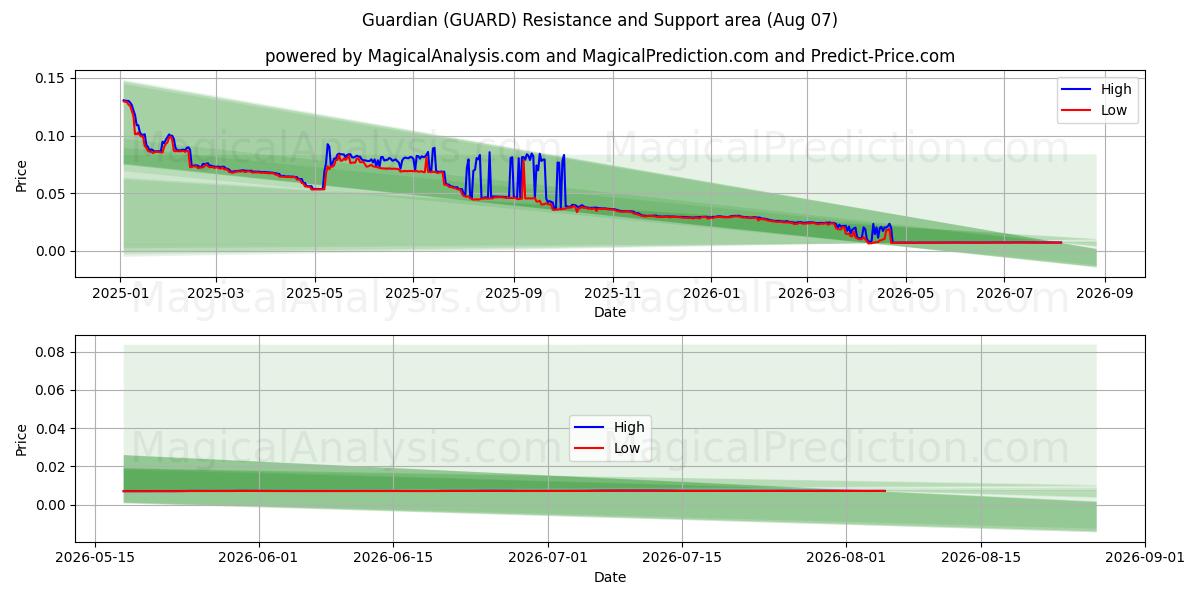Click the bottom chart x-axis tick '2026-09-01'
The width and height of the screenshot is (1200, 600).
pos(1146,558)
